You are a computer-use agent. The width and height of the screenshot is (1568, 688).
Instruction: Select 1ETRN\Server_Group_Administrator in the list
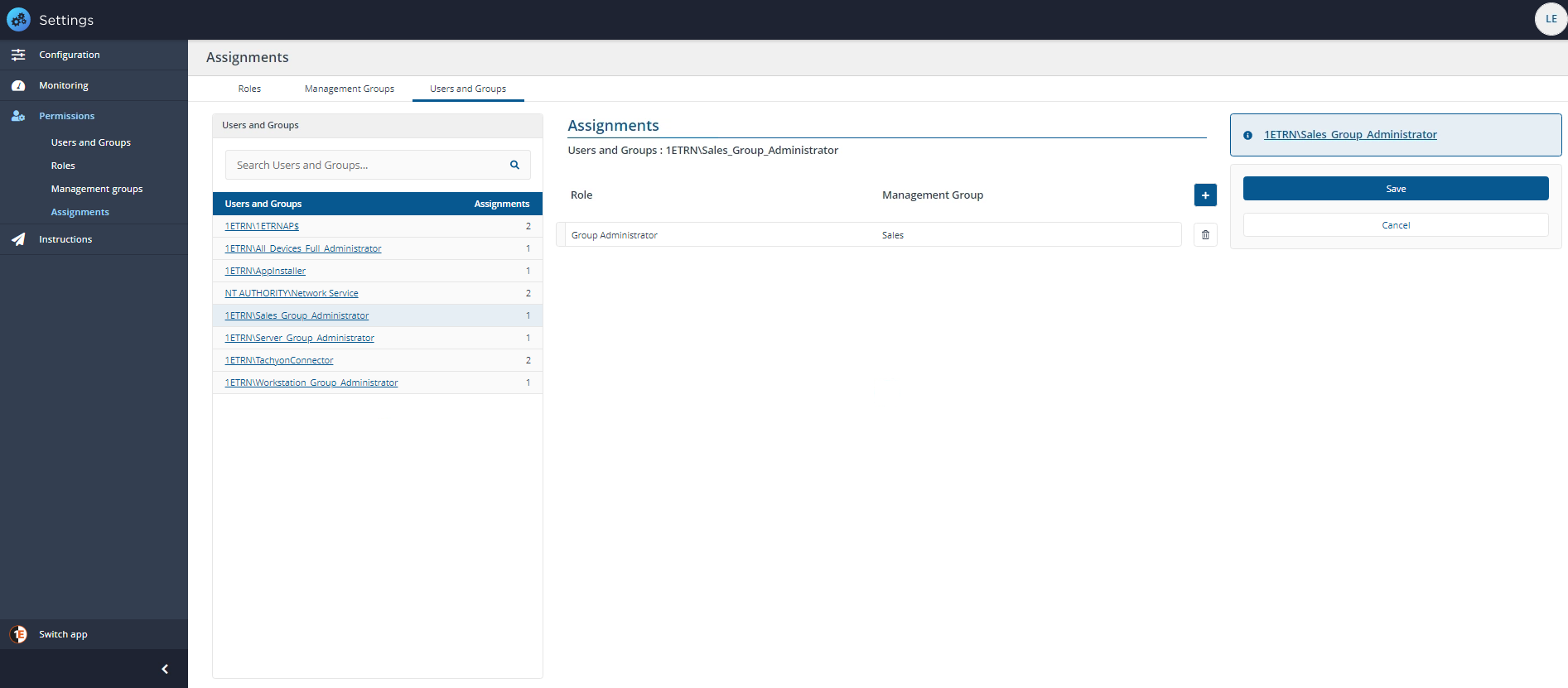pyautogui.click(x=299, y=338)
